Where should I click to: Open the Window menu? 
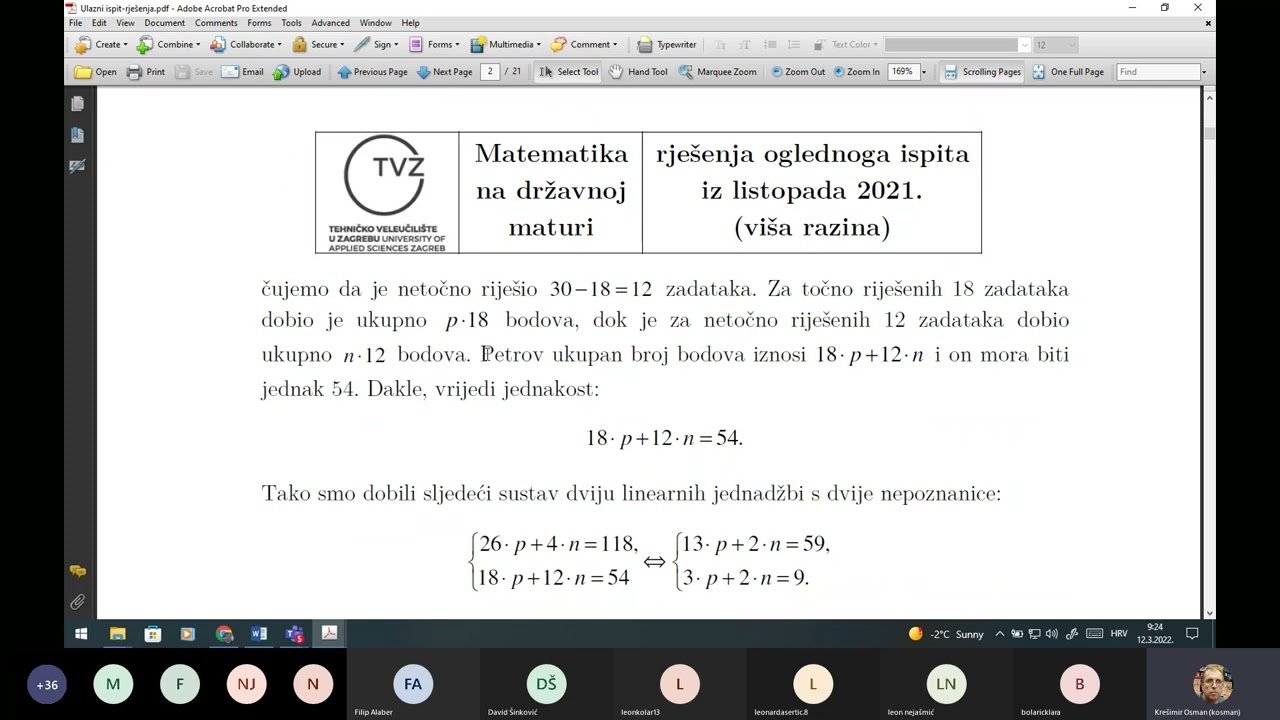point(375,23)
